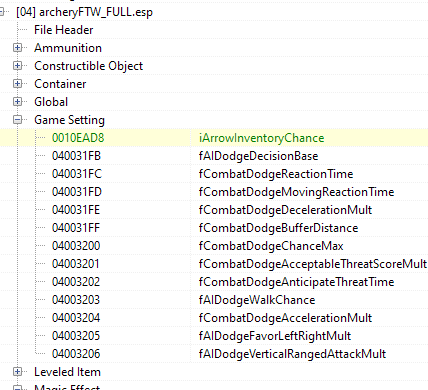Select the Game Setting group label
This screenshot has width=428, height=390.
tap(69, 120)
